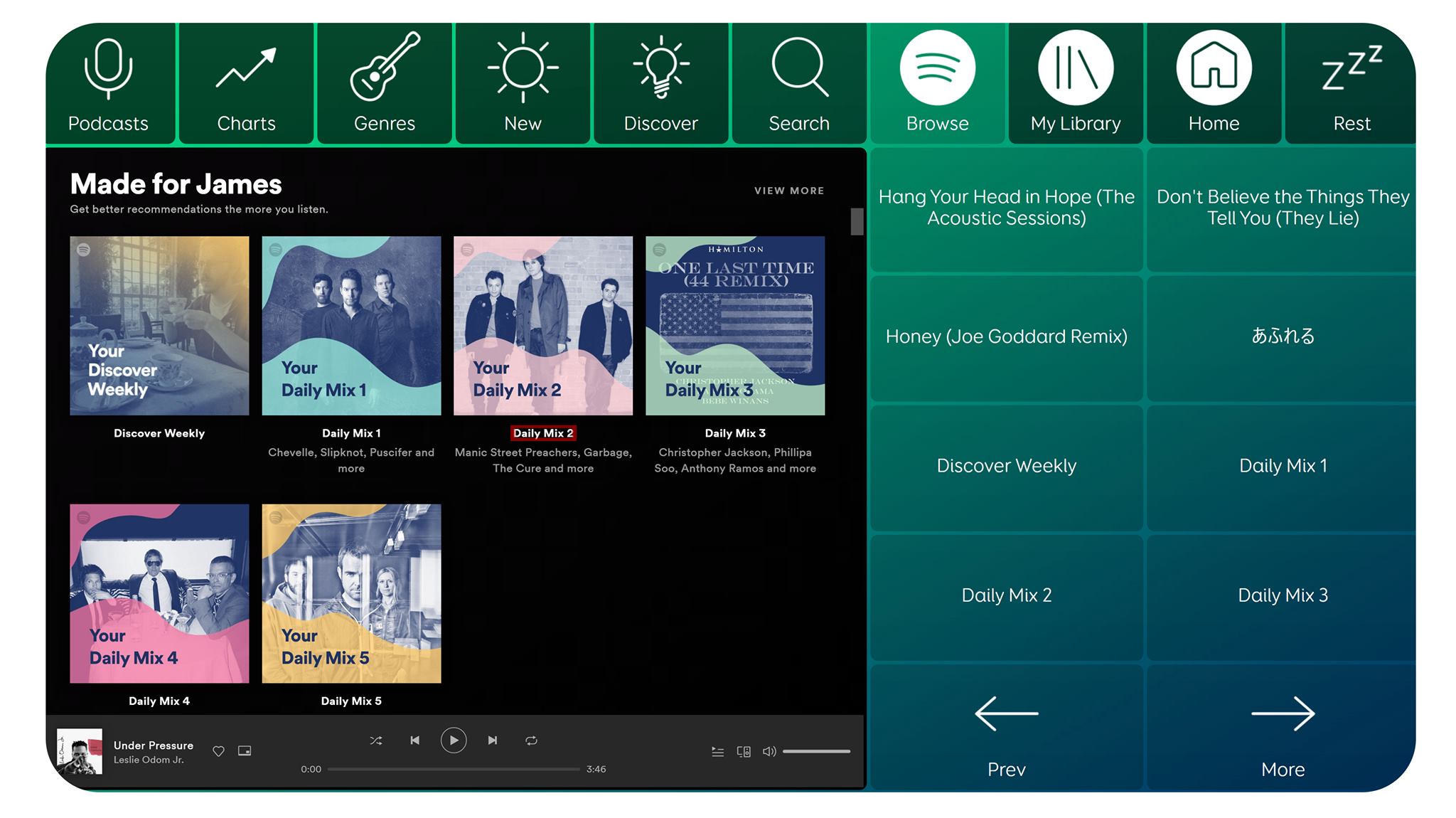Open the Daily Mix 2 cover thumbnail
Screen dimensions: 1456x818
[x=543, y=326]
